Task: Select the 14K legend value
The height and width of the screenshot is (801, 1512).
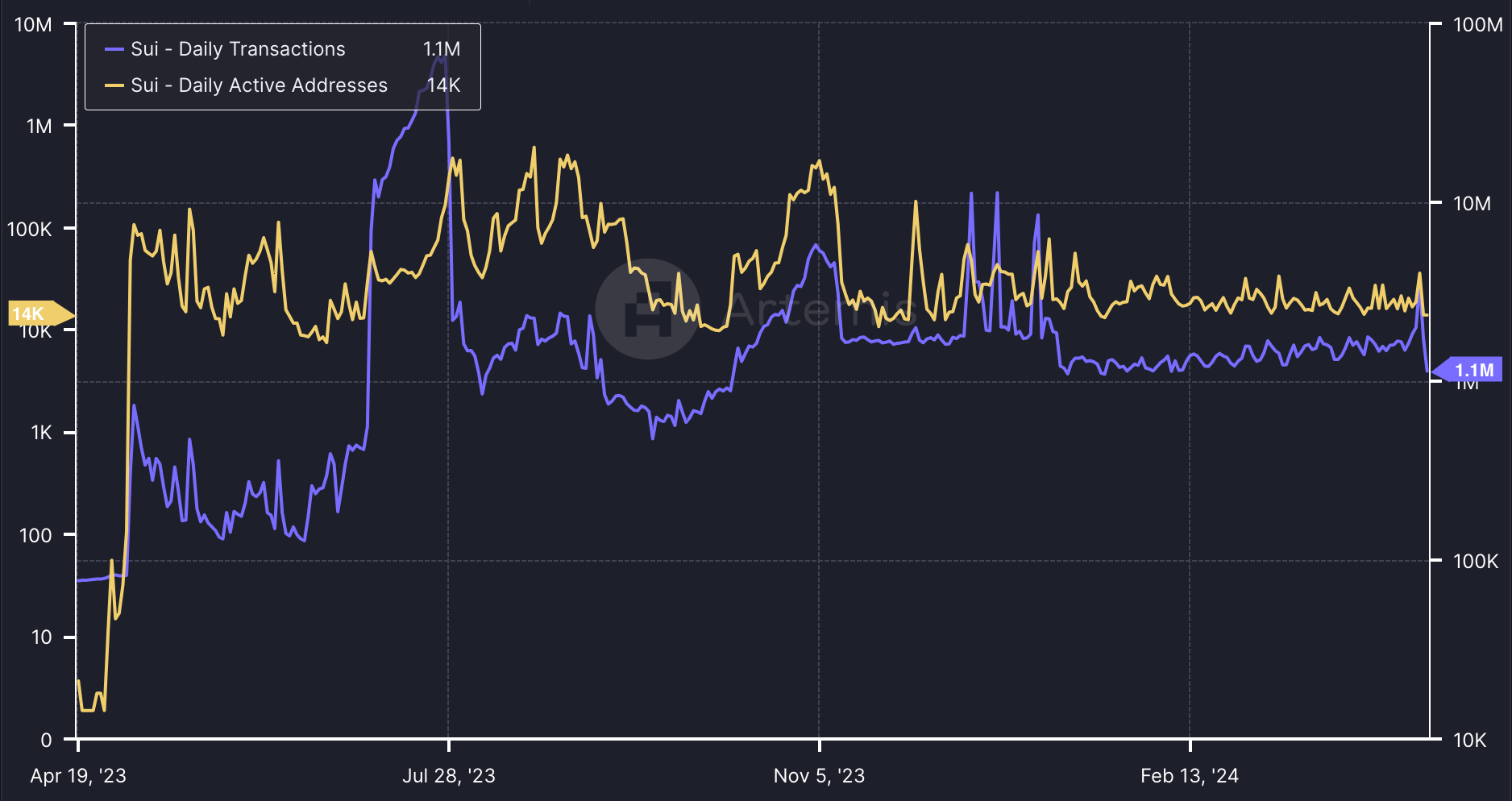Action: 443,85
